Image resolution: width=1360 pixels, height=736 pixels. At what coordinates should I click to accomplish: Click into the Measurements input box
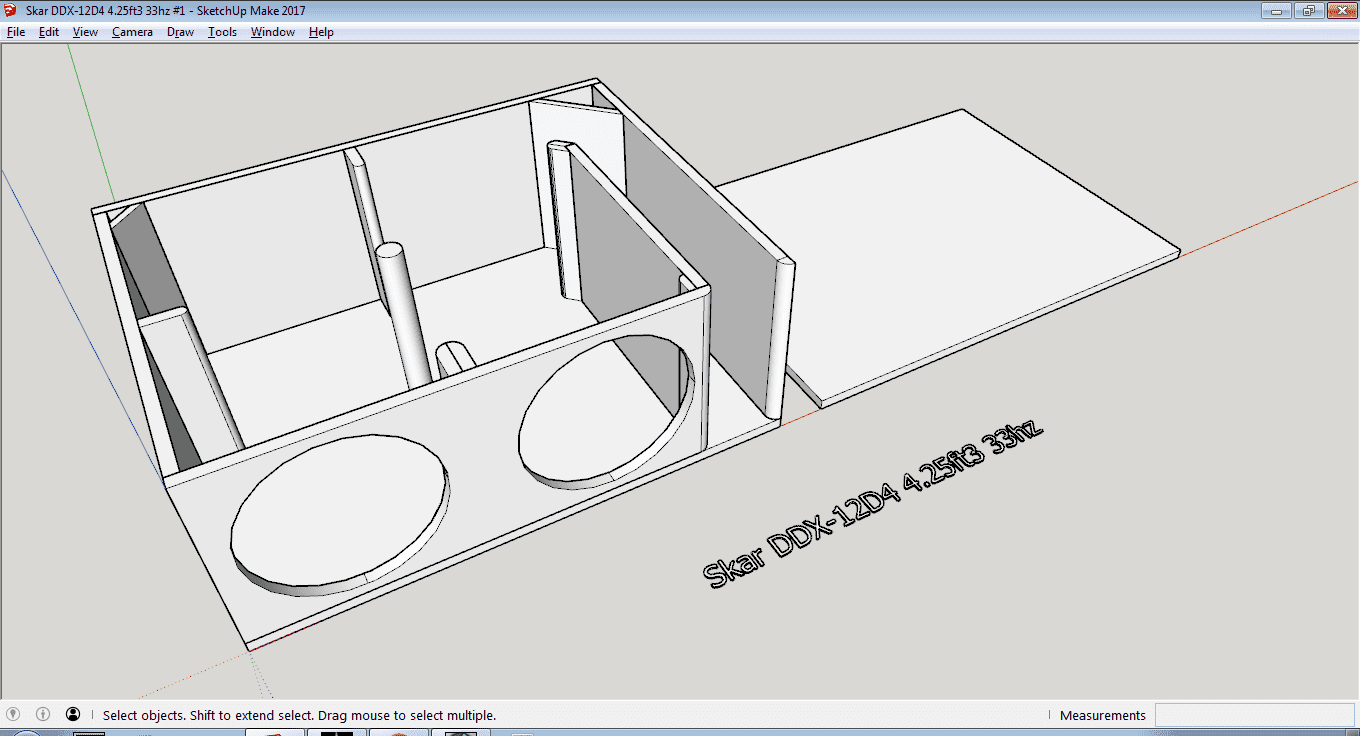[1253, 715]
